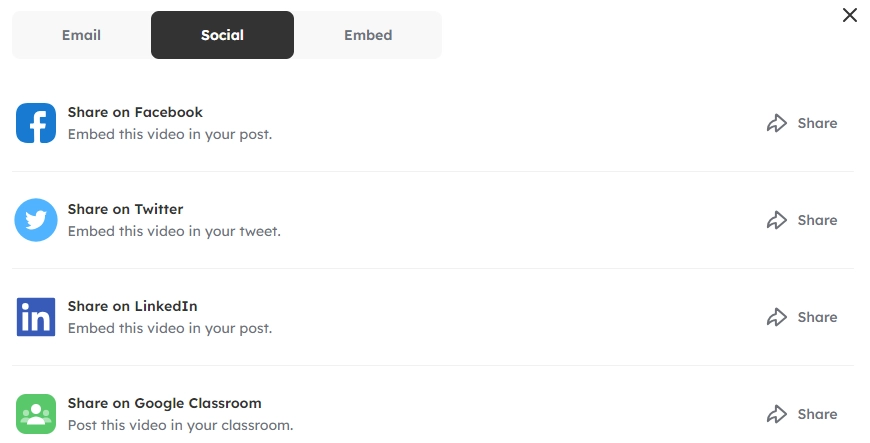Click the Twitter bird icon
Image resolution: width=870 pixels, height=443 pixels.
point(36,220)
